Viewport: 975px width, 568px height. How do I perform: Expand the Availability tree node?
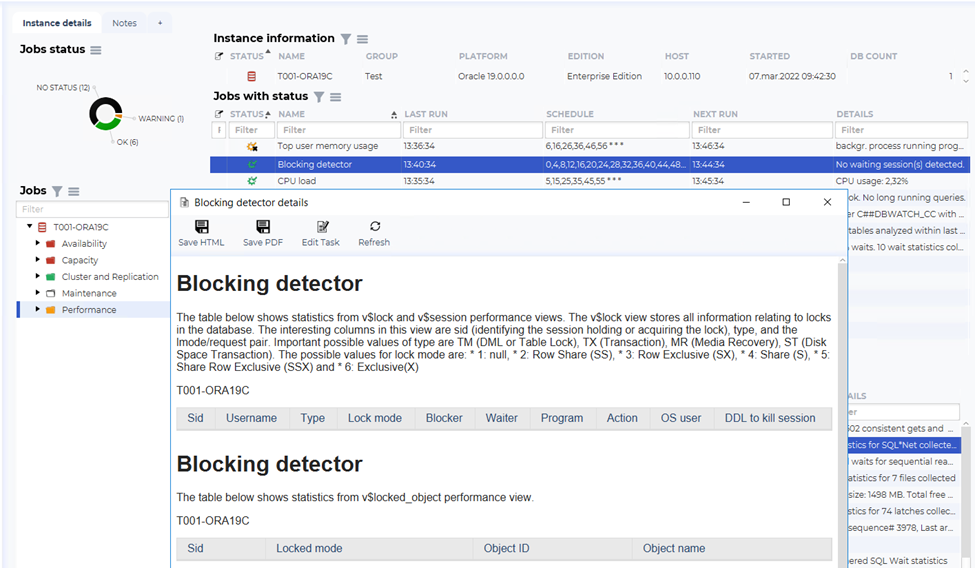[x=37, y=243]
